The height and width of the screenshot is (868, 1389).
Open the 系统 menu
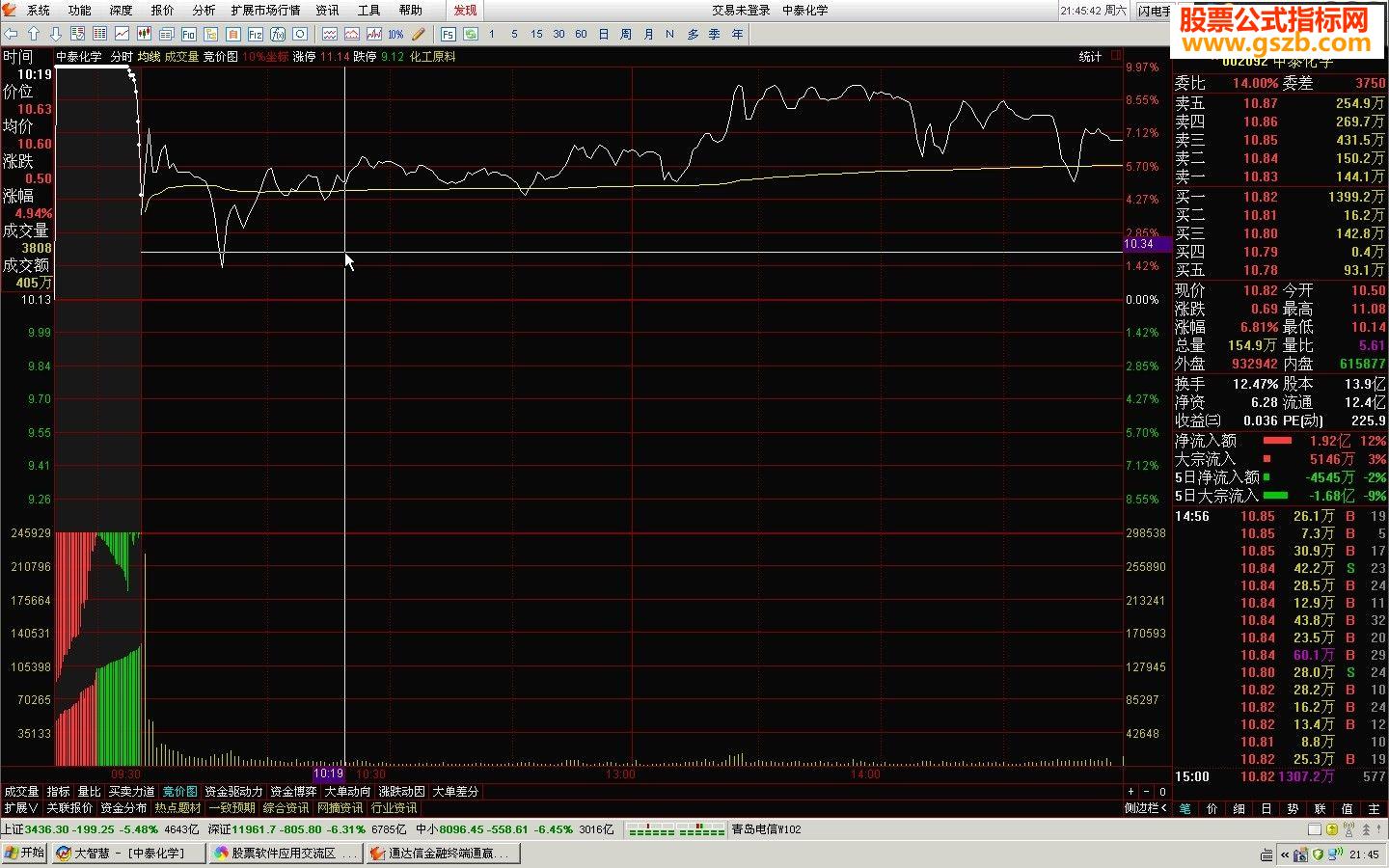pyautogui.click(x=39, y=11)
